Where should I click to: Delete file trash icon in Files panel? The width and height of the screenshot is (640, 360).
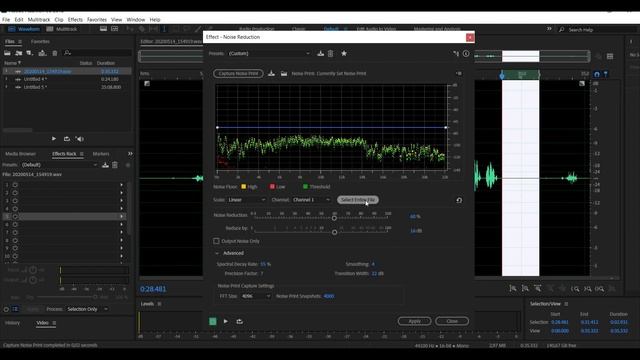(55, 53)
